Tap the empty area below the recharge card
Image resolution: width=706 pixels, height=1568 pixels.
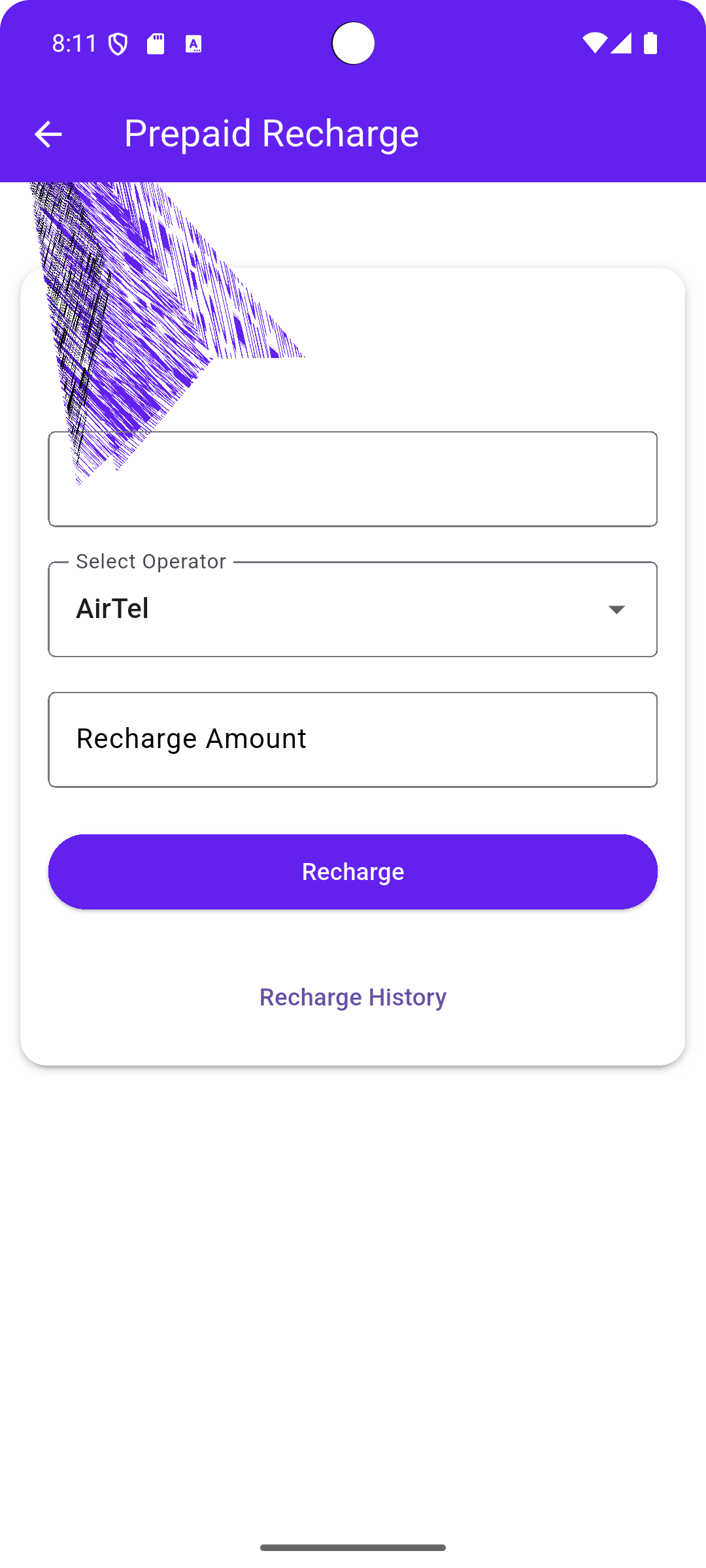(353, 1274)
